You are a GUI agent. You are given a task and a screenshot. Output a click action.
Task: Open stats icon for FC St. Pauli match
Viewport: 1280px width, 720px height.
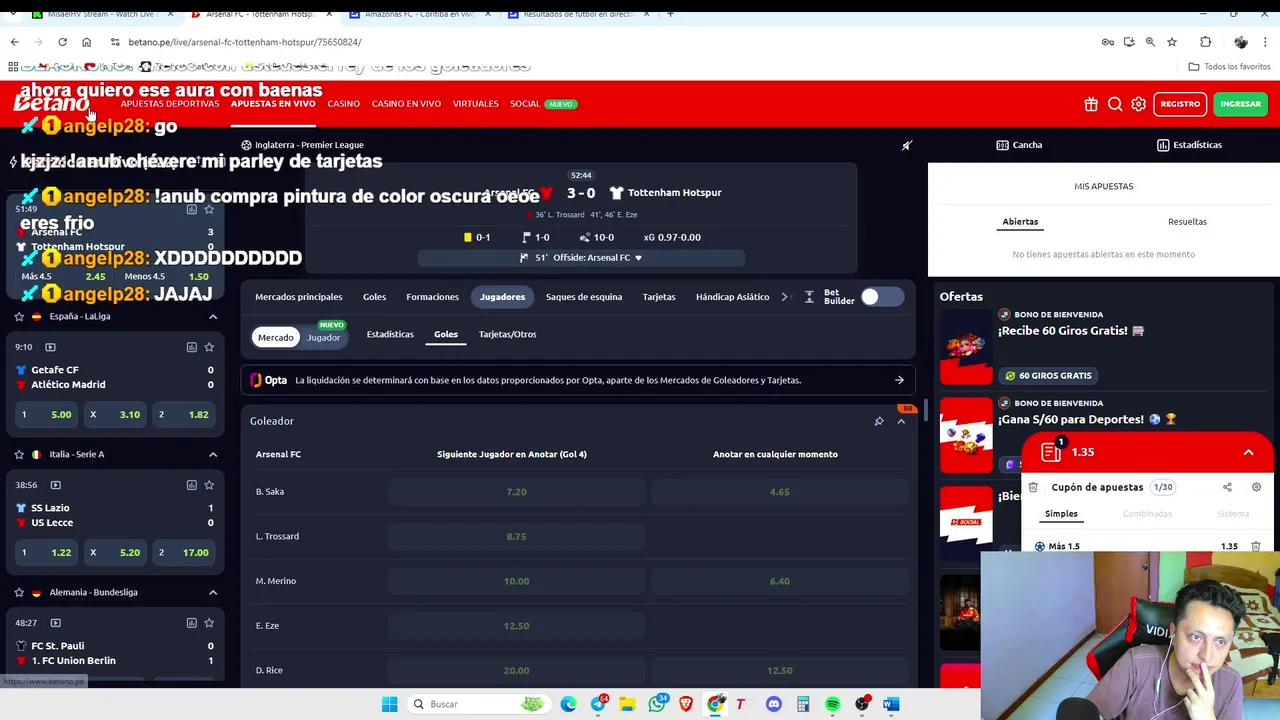click(x=191, y=623)
